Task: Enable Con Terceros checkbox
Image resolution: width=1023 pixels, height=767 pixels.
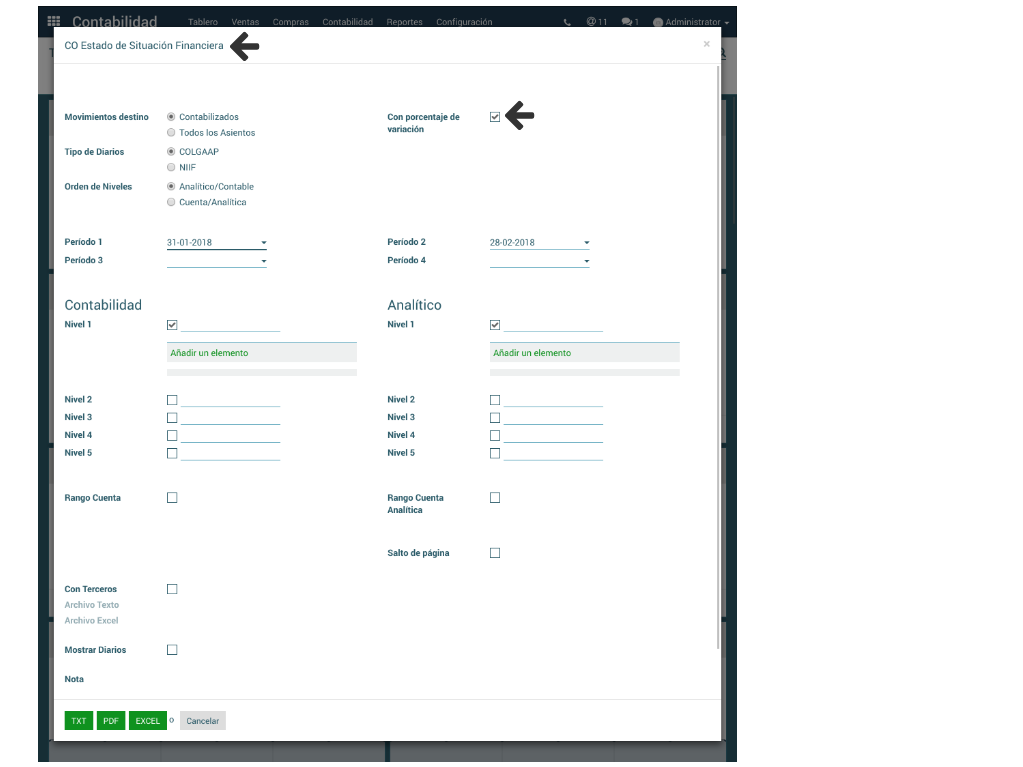Action: tap(172, 589)
